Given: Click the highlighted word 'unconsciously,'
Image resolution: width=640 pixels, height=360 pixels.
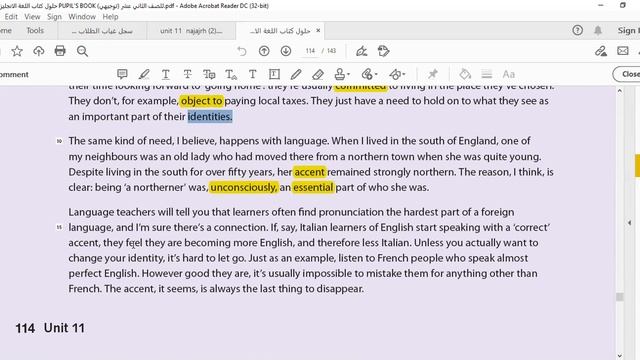Looking at the screenshot, I should tap(244, 188).
